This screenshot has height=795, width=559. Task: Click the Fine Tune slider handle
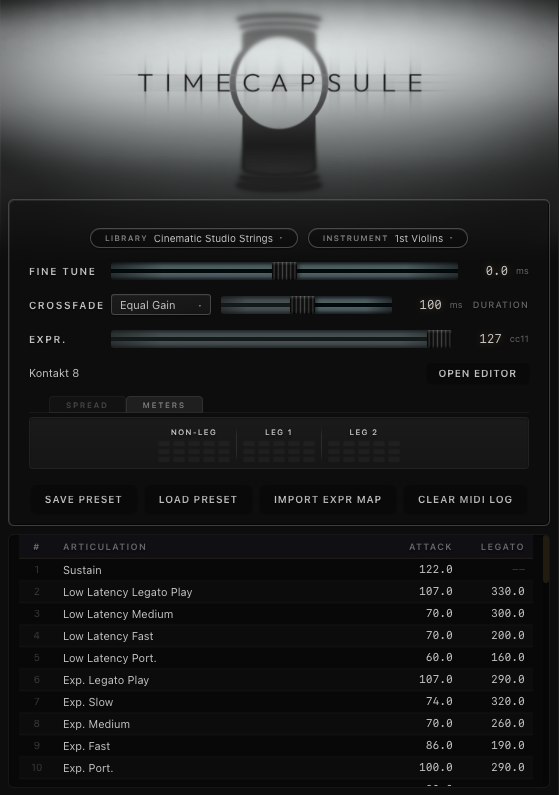284,271
